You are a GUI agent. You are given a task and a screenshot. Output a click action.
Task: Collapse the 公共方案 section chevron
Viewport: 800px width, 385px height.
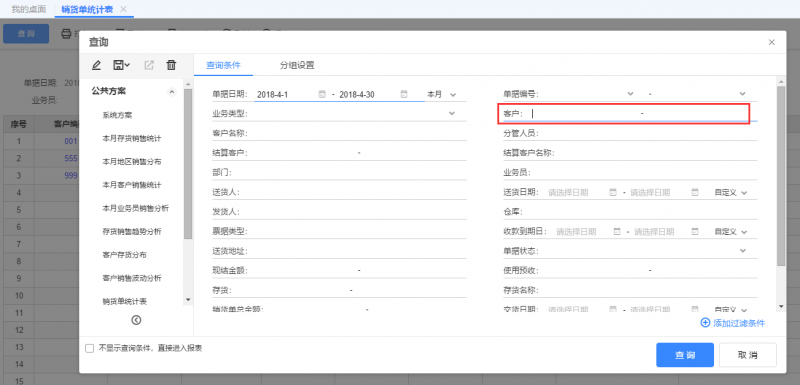click(x=172, y=92)
